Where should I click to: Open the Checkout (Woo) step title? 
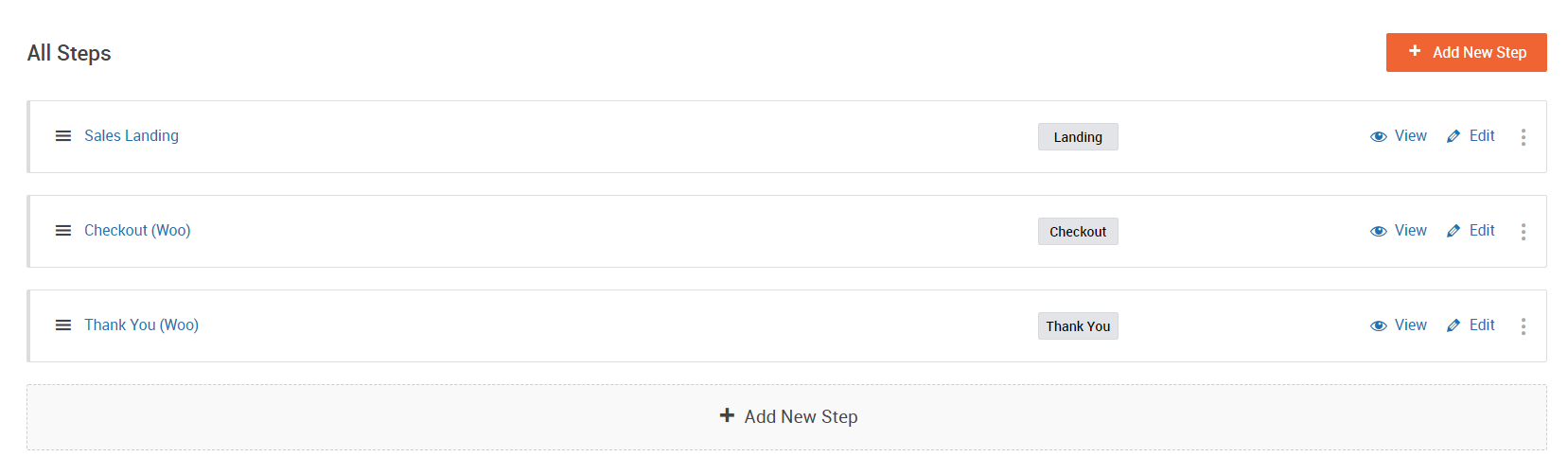[x=137, y=230]
